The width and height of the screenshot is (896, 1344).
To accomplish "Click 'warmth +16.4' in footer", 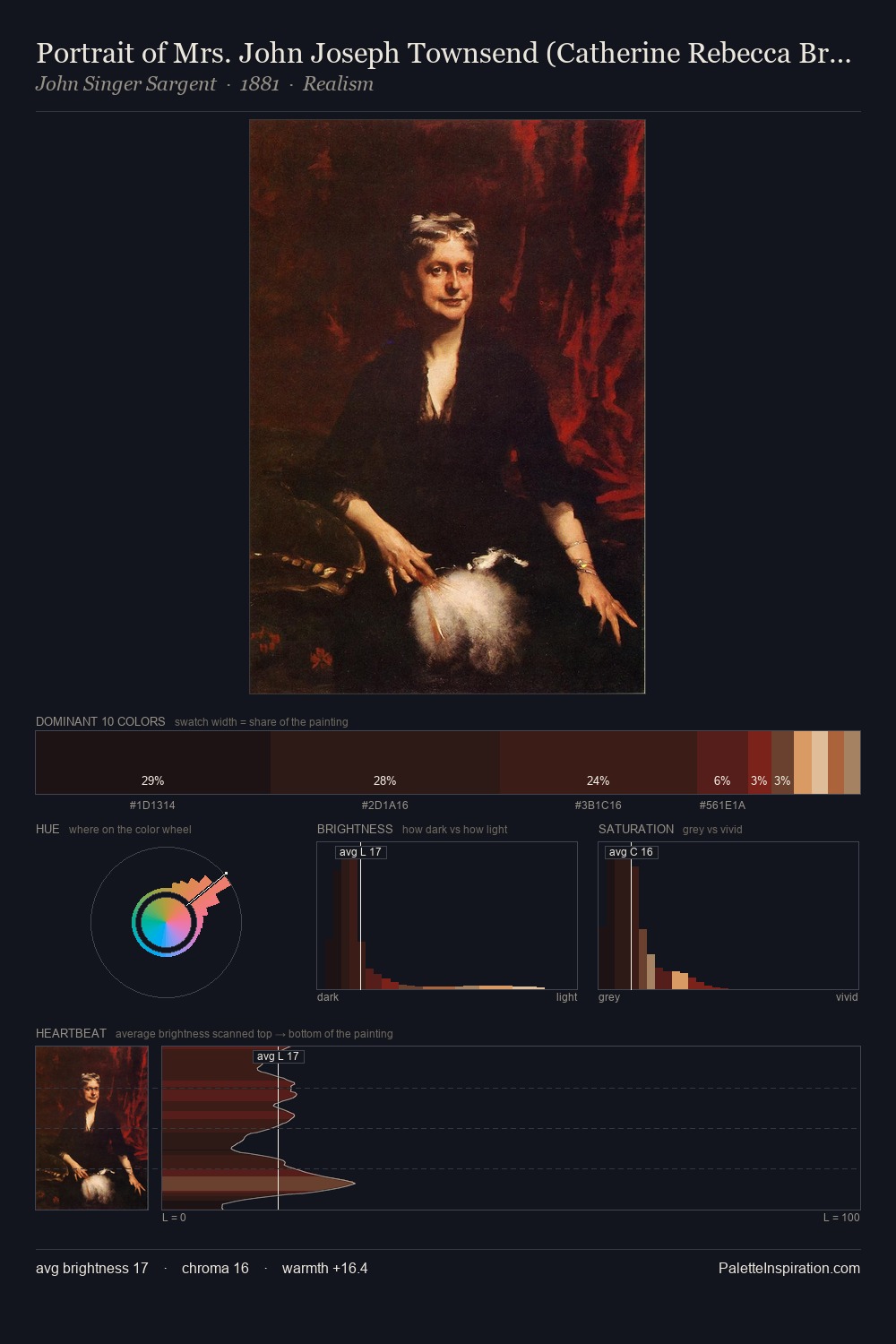I will point(324,1269).
